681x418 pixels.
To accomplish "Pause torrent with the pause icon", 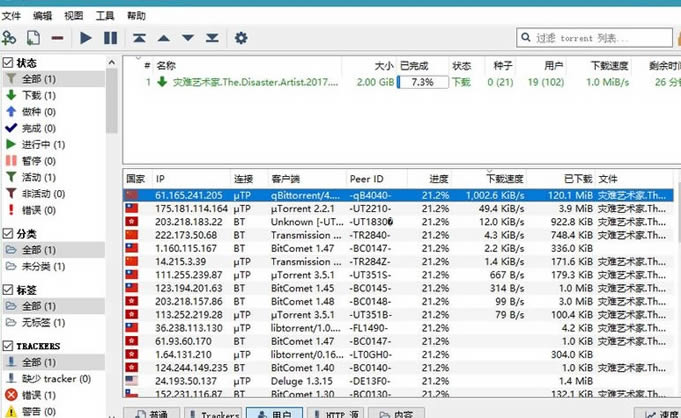I will (110, 38).
